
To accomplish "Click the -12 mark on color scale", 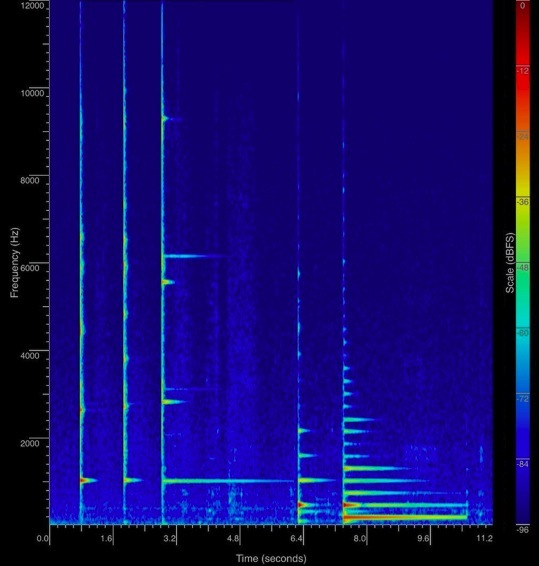I will point(523,71).
